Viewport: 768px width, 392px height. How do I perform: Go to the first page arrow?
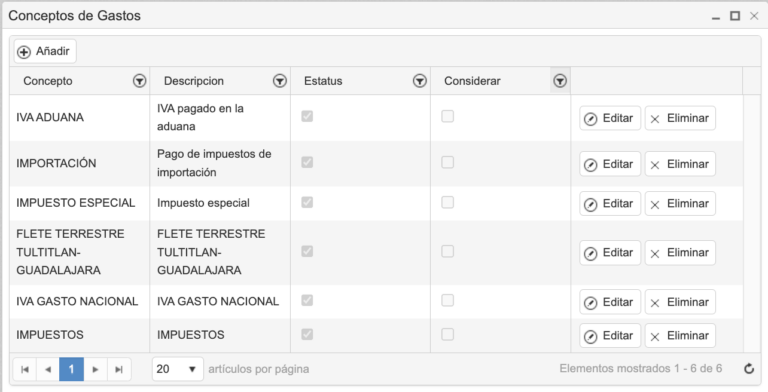coord(25,369)
